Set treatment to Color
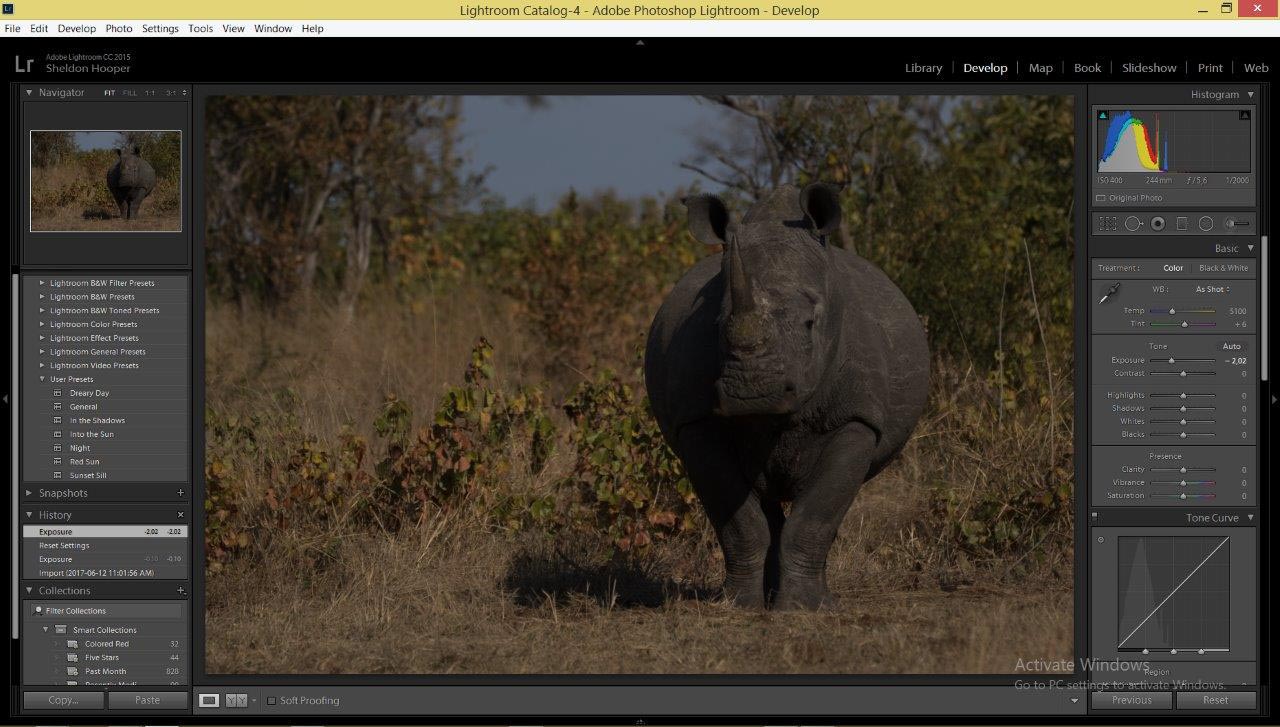1280x727 pixels. [x=1173, y=268]
